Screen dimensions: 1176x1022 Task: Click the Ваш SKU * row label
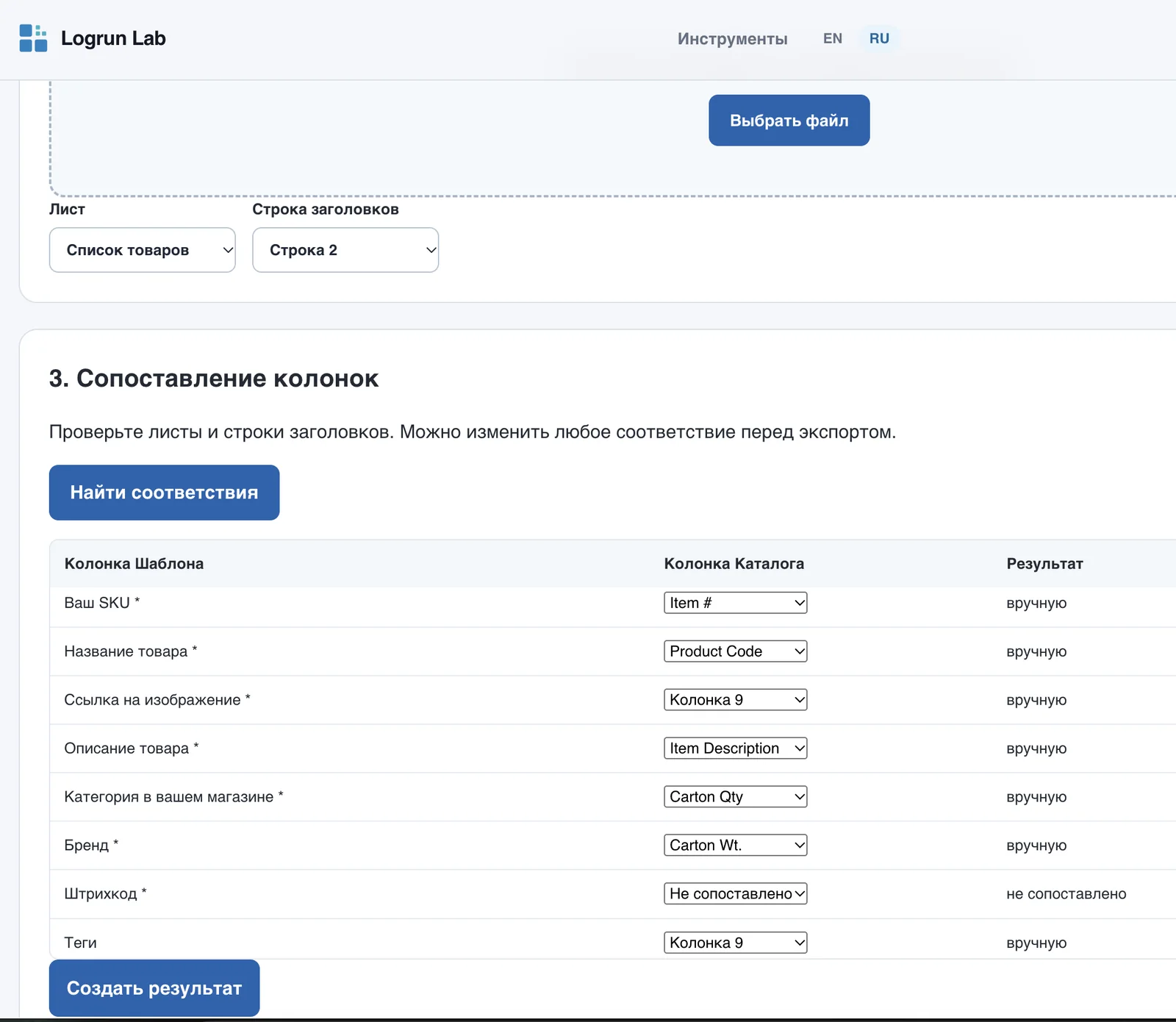pos(101,603)
